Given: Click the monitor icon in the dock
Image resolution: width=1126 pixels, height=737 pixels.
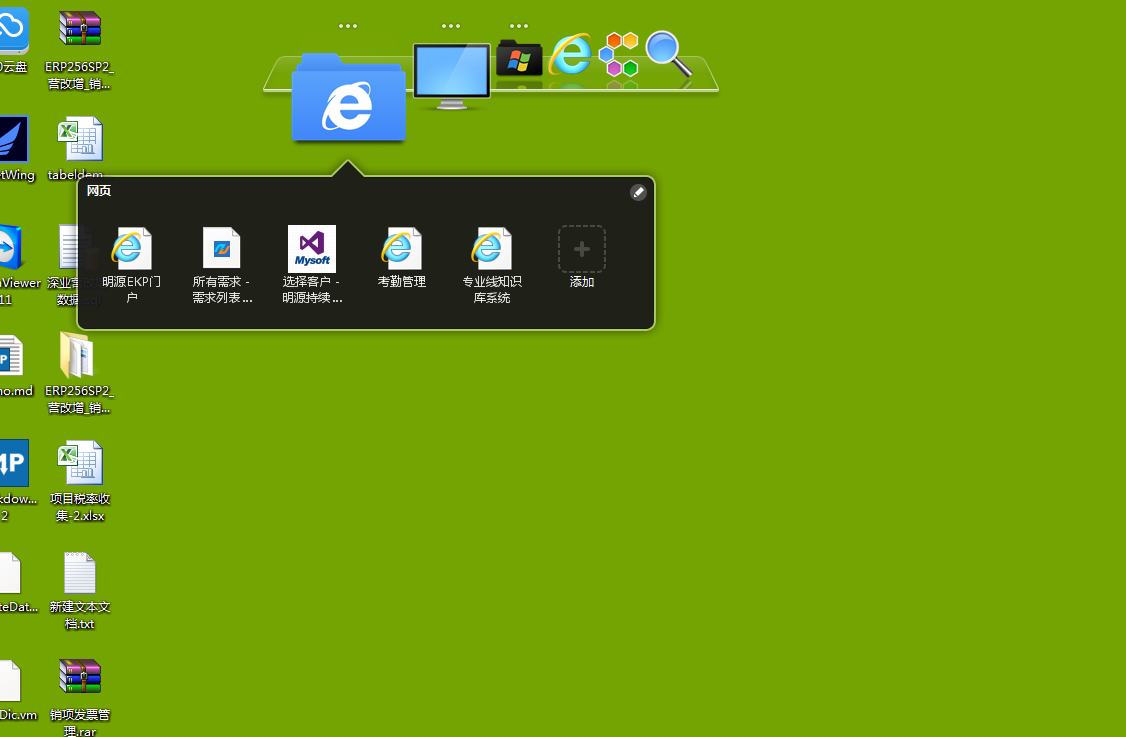Looking at the screenshot, I should click(452, 75).
